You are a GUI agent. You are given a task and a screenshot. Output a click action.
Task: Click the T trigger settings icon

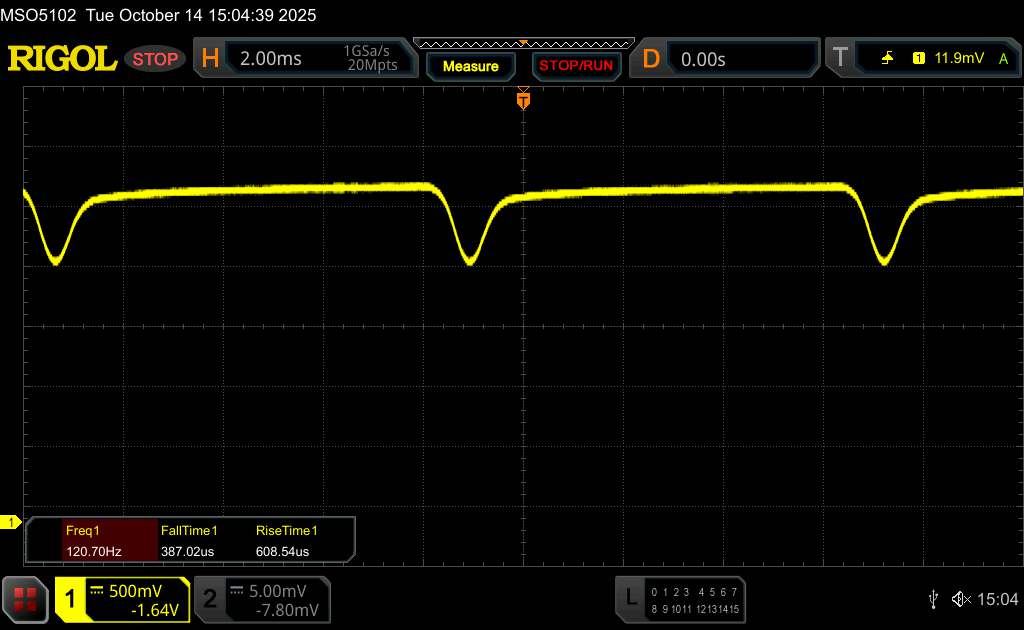pyautogui.click(x=837, y=59)
